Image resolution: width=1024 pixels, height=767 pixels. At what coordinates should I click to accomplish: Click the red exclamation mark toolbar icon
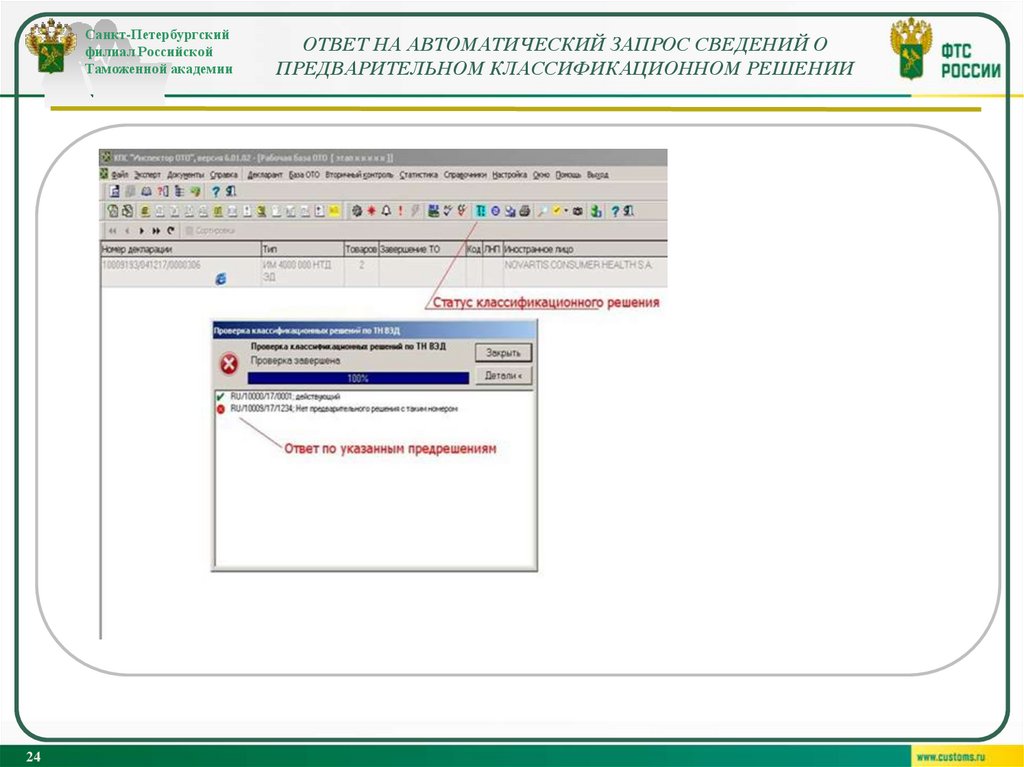pyautogui.click(x=400, y=210)
